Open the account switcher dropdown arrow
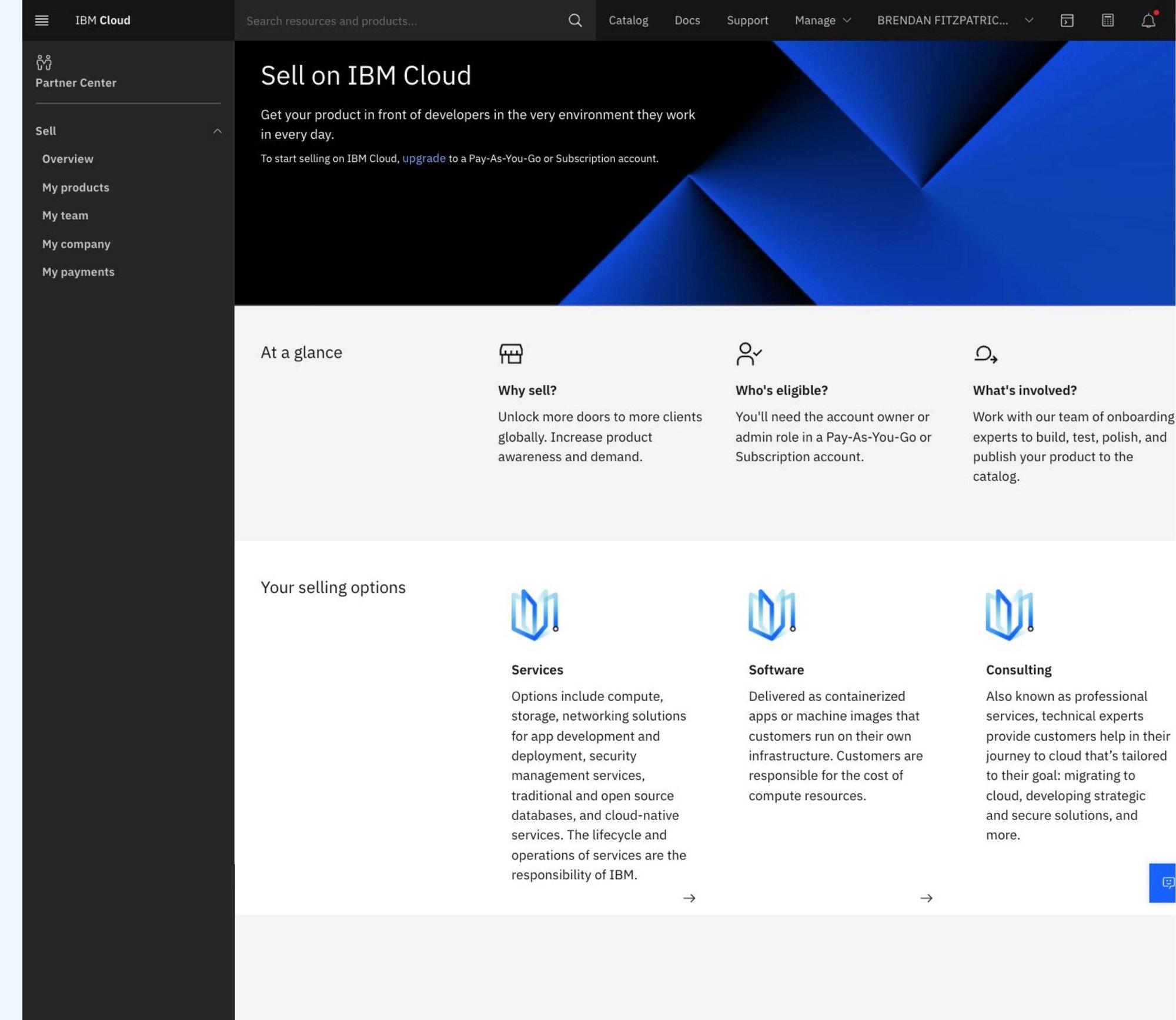This screenshot has width=1176, height=1020. click(1028, 21)
